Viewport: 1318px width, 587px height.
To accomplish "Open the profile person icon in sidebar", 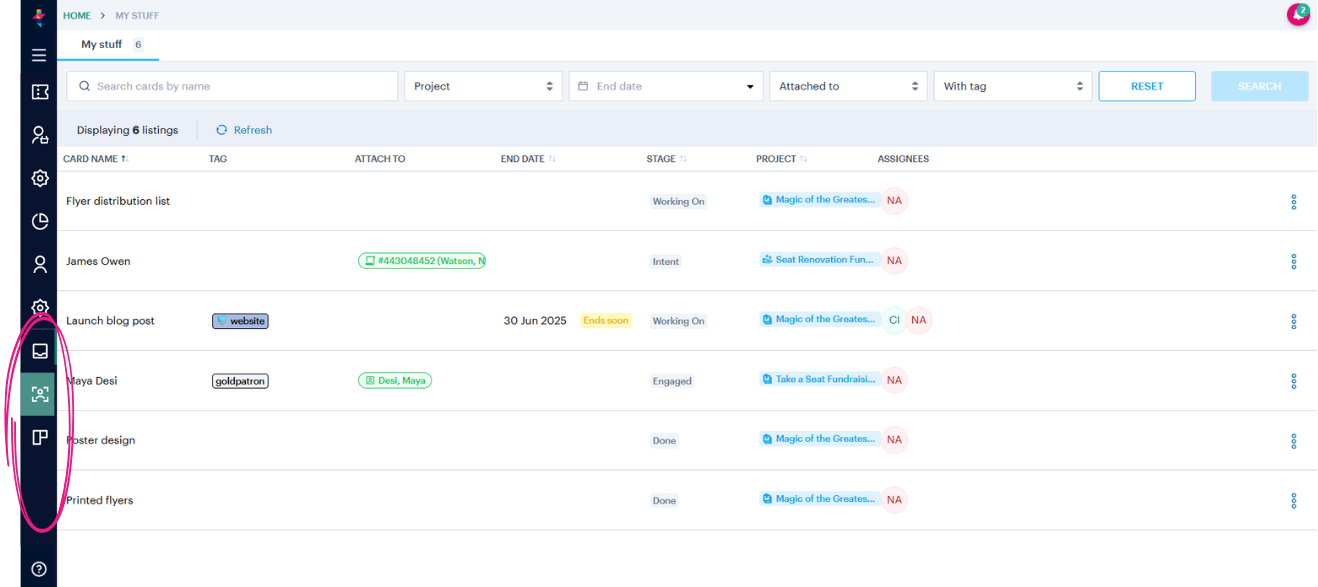I will click(x=39, y=264).
